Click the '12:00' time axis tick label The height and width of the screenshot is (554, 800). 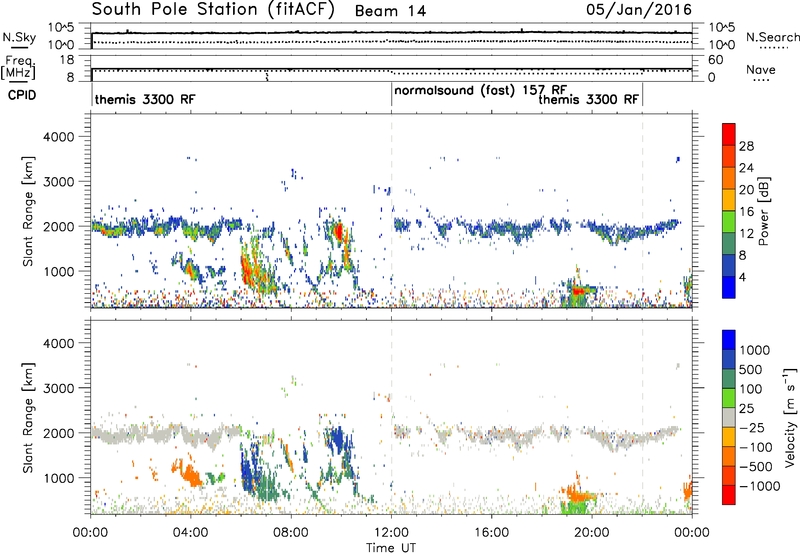[x=391, y=533]
